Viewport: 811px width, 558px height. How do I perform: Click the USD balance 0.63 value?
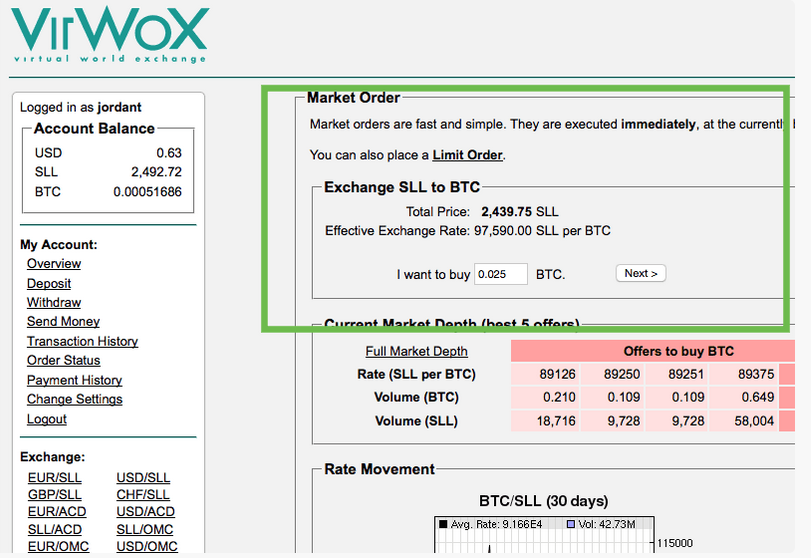169,153
